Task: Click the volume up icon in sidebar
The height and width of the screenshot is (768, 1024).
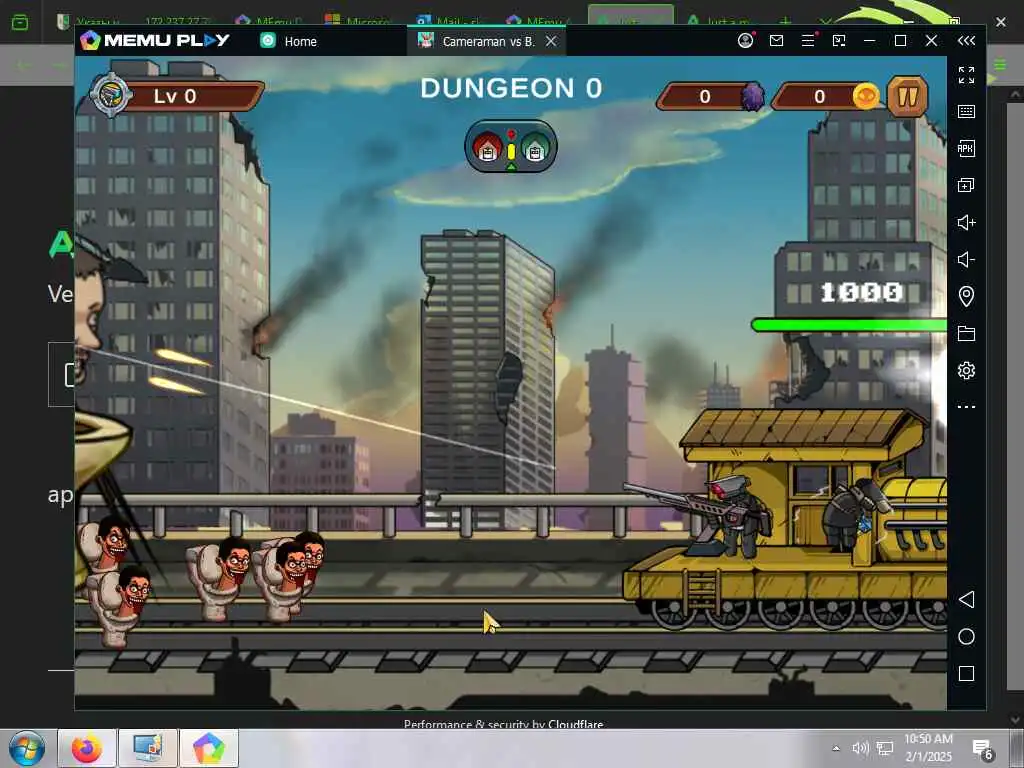Action: [x=966, y=223]
